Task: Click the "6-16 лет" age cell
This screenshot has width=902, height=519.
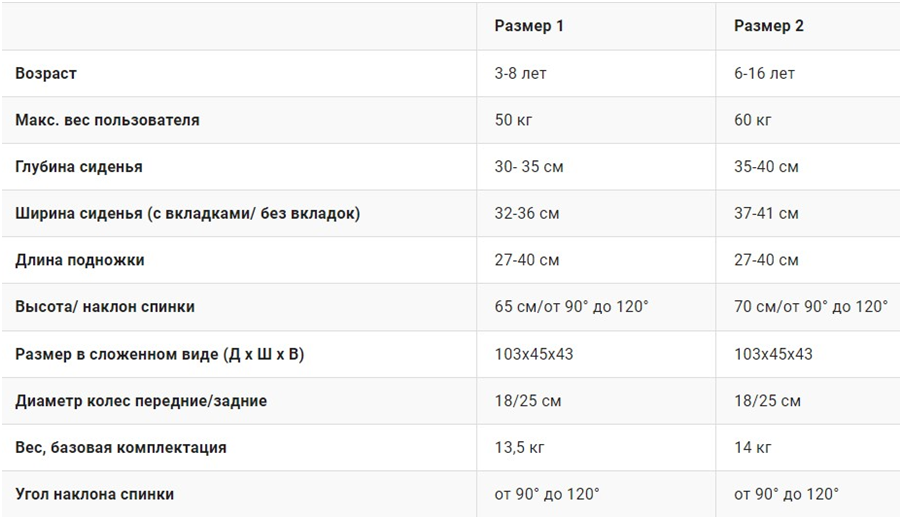Action: 764,73
